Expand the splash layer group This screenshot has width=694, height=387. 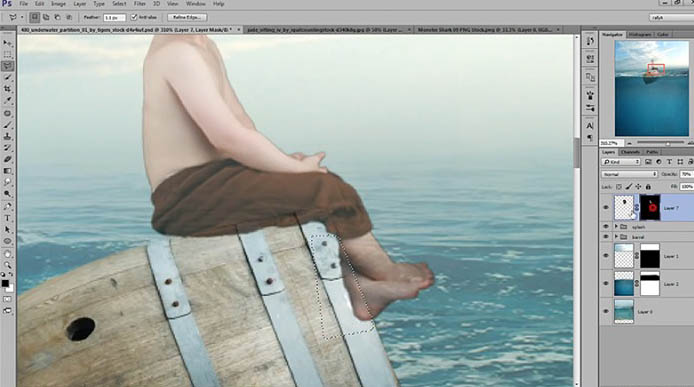pos(616,227)
